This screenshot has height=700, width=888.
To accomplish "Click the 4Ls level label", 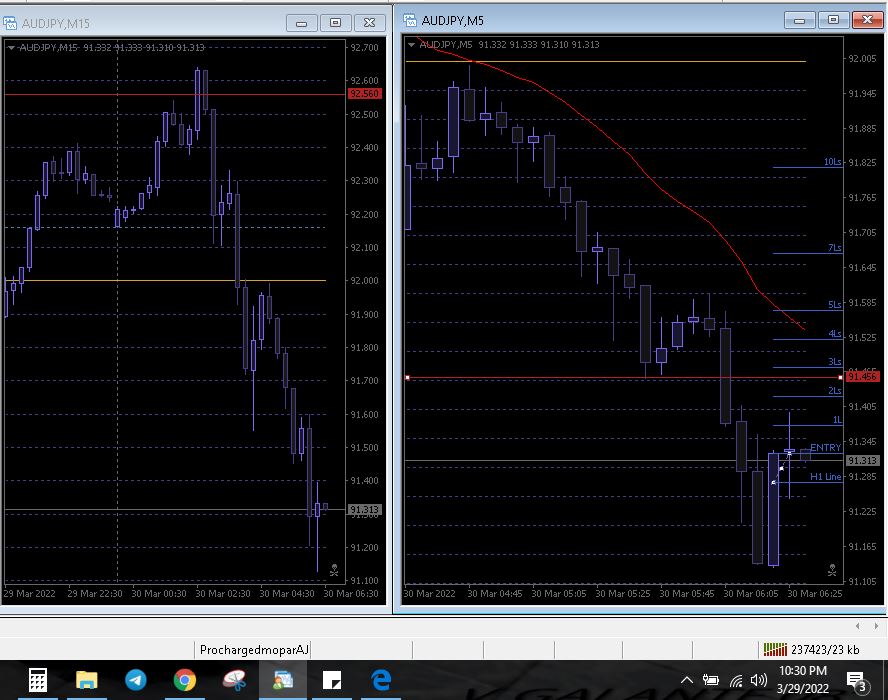I will point(834,334).
